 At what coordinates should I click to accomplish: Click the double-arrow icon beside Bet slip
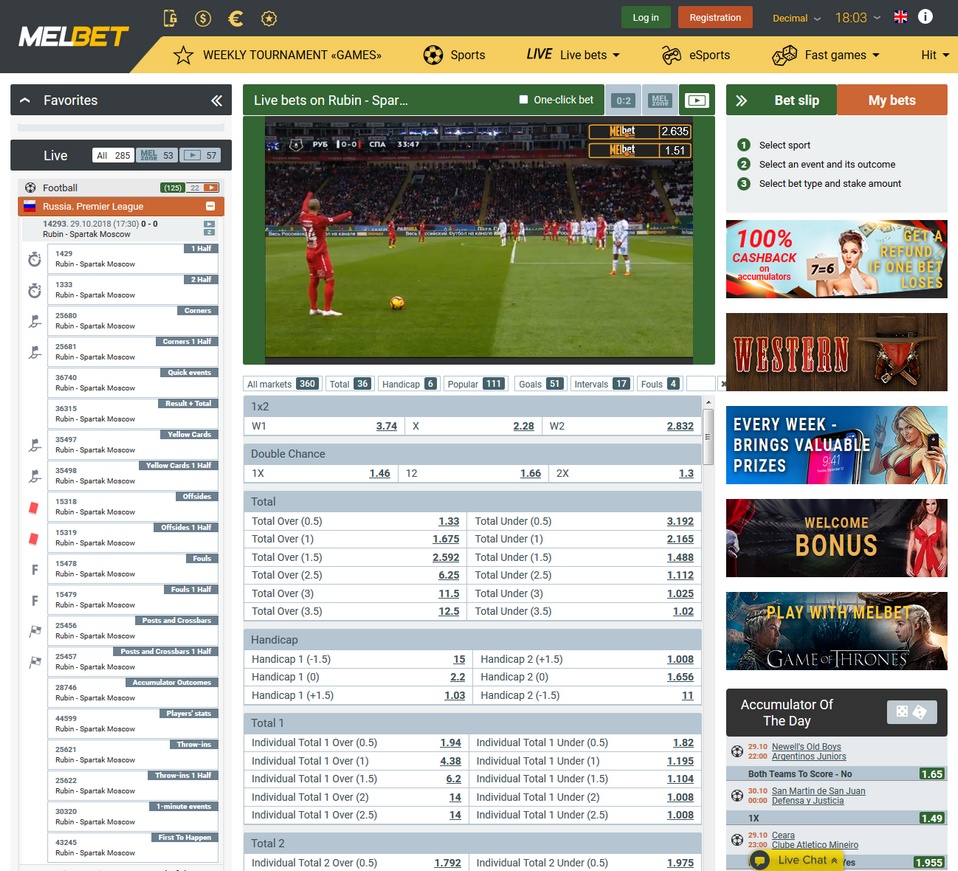point(741,100)
